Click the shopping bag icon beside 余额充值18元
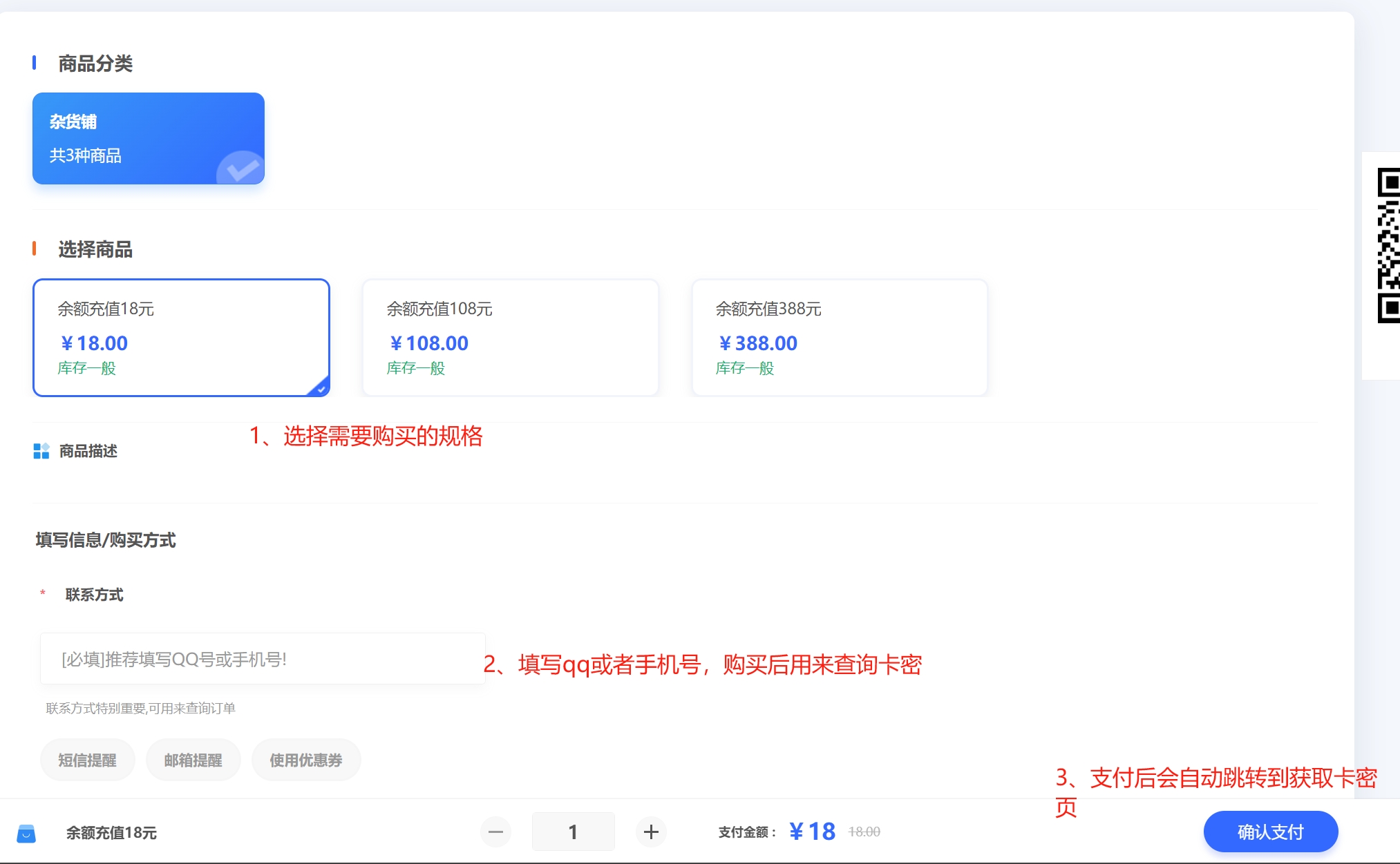This screenshot has width=1400, height=864. [26, 833]
